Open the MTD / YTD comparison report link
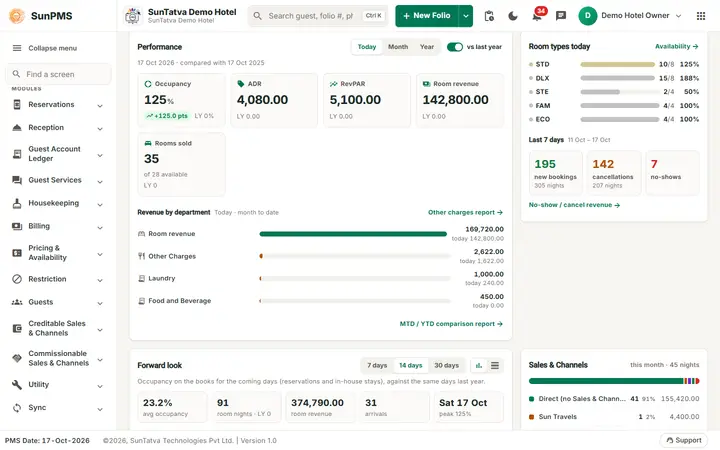 pyautogui.click(x=451, y=324)
